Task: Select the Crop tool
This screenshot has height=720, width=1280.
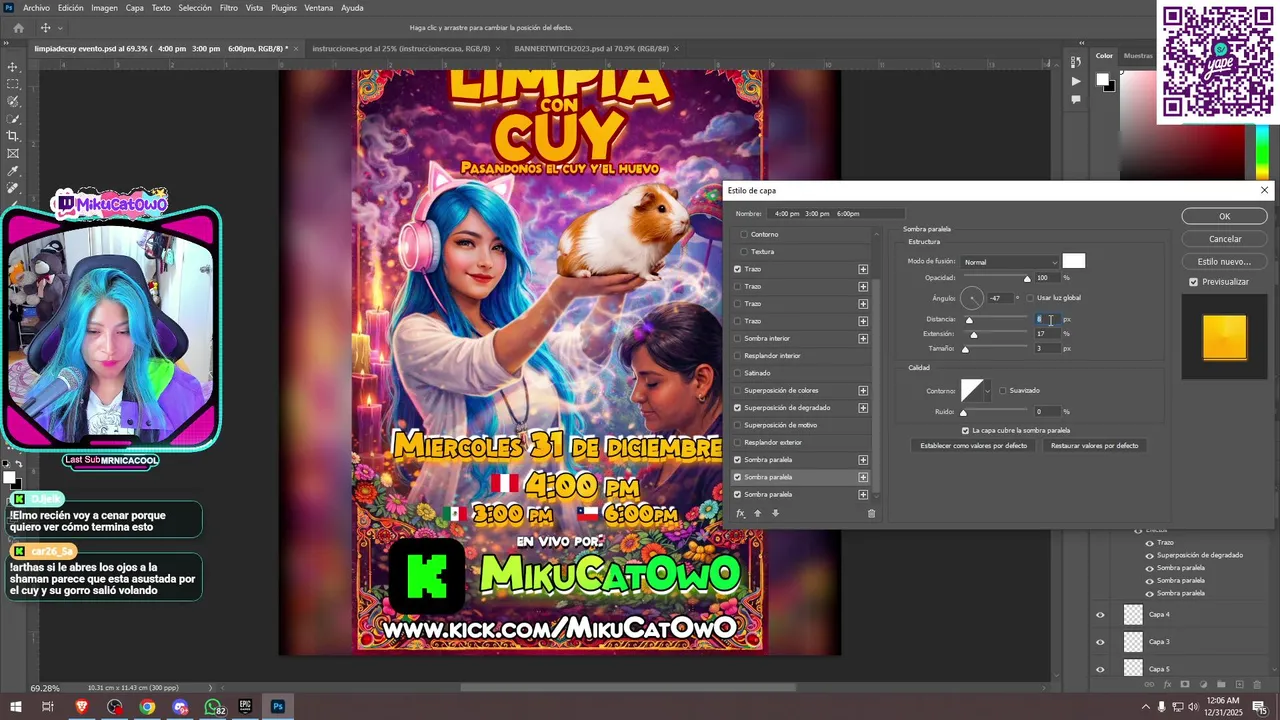Action: coord(13,136)
